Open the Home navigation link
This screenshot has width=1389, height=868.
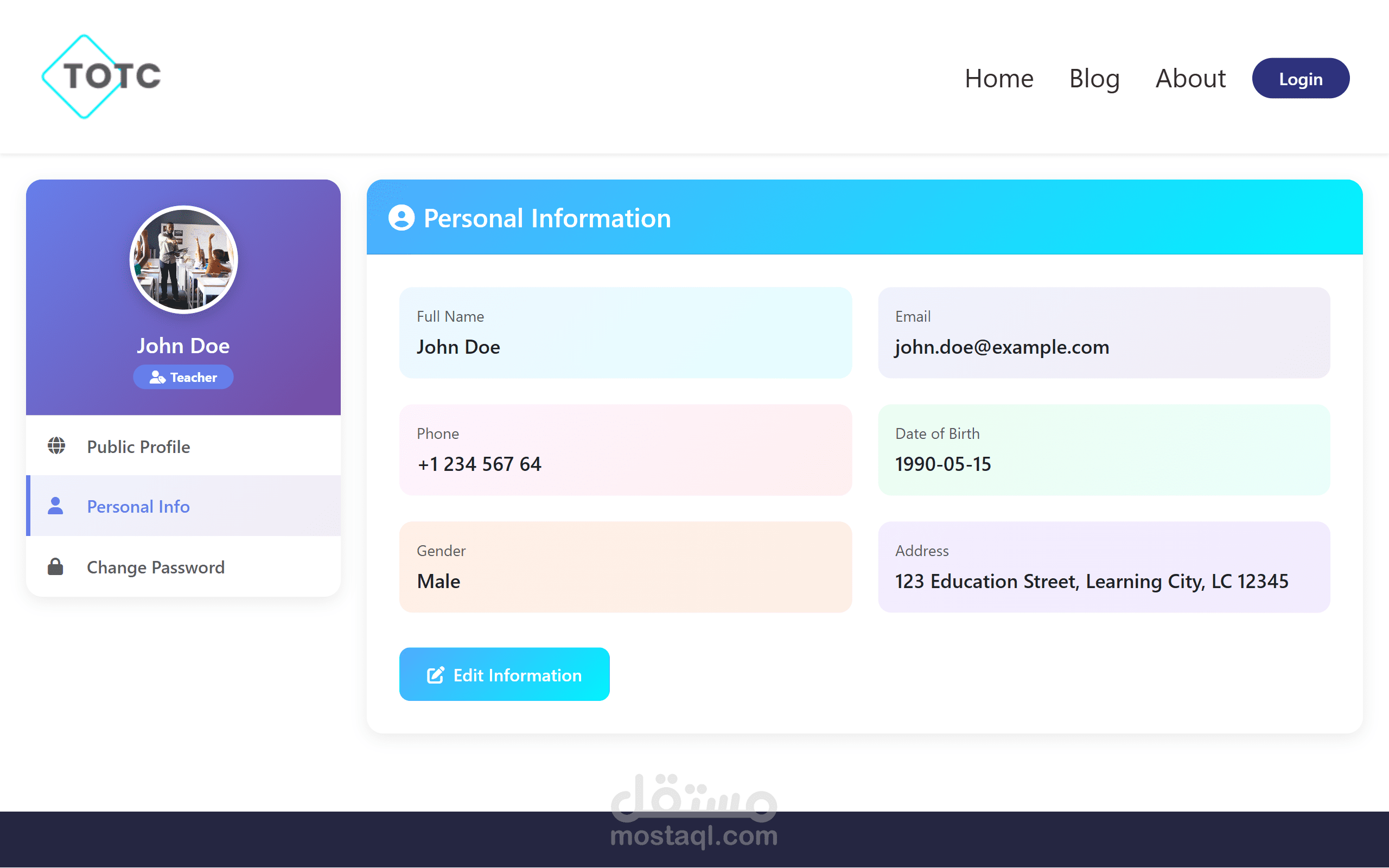(x=999, y=78)
